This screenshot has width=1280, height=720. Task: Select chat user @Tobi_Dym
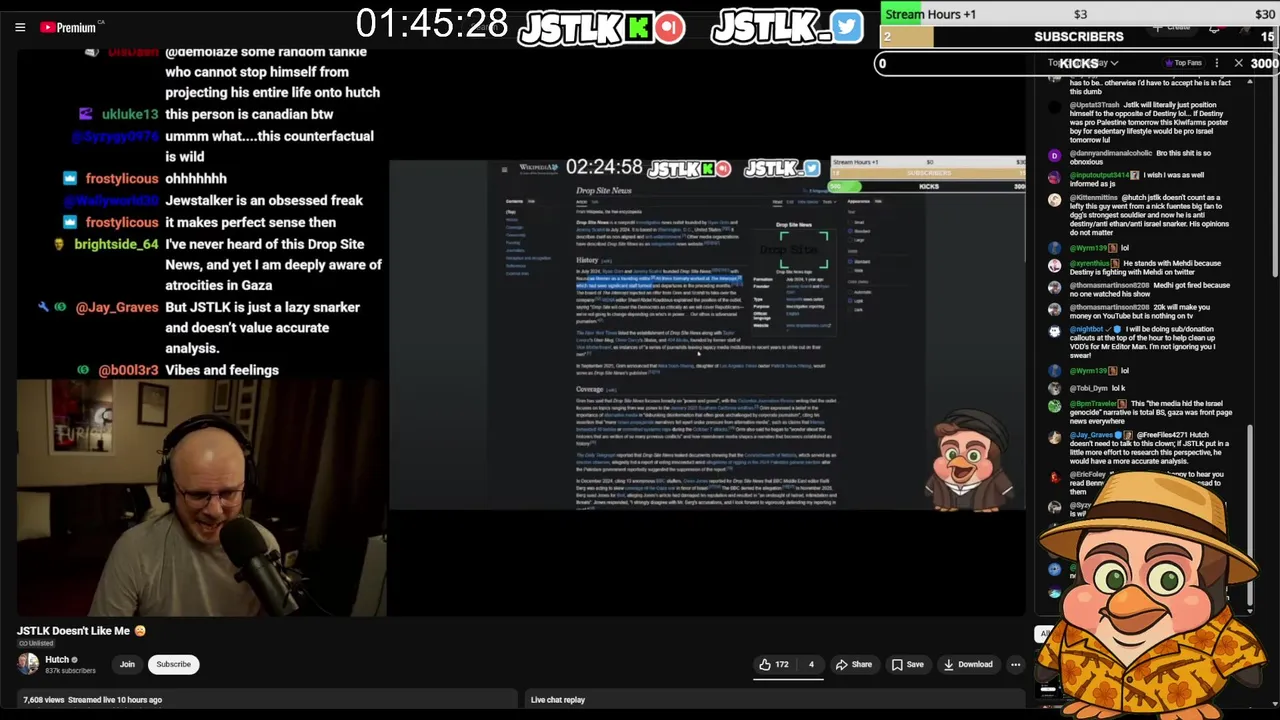[1088, 388]
